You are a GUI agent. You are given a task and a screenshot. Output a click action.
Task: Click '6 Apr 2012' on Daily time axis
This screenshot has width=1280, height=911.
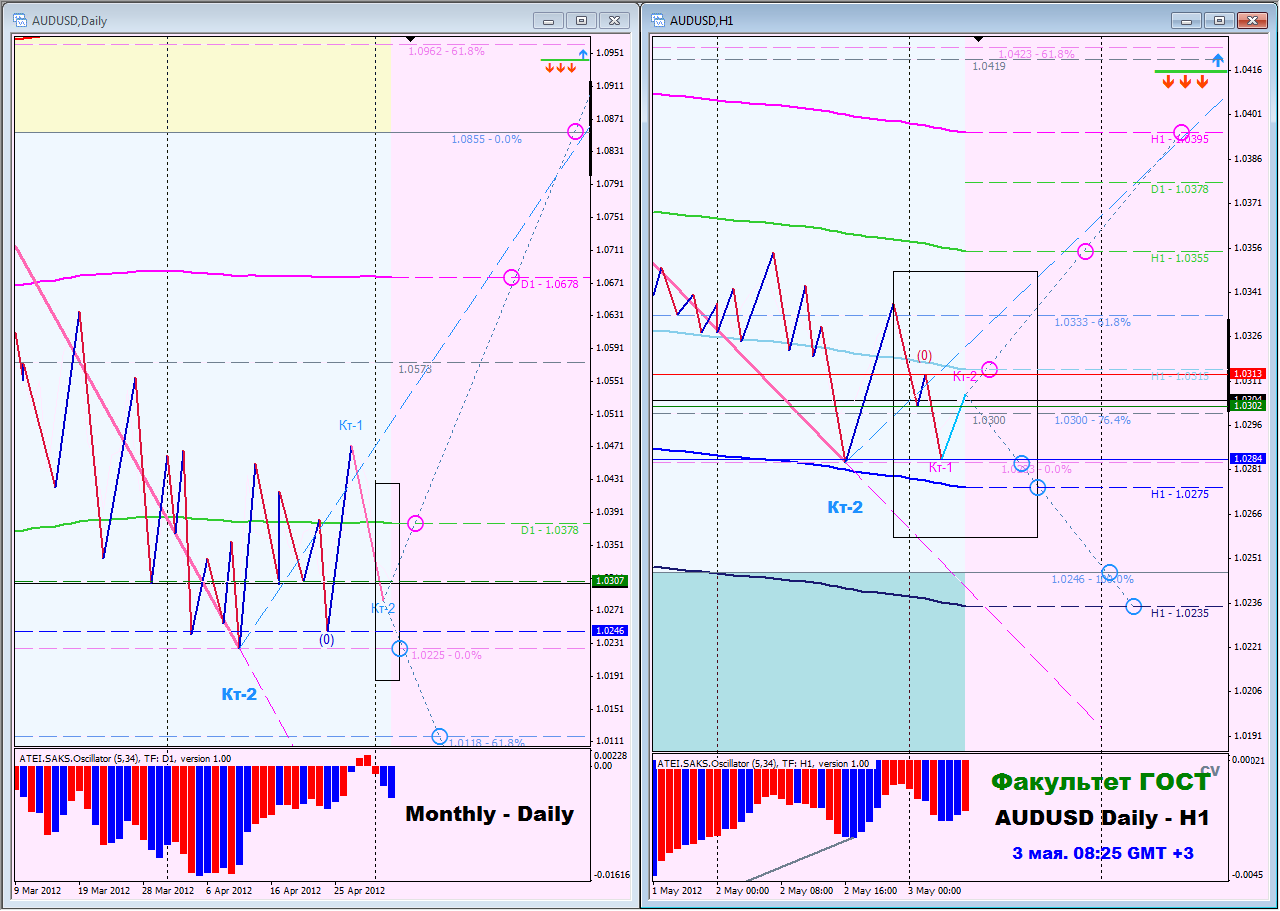tap(229, 890)
